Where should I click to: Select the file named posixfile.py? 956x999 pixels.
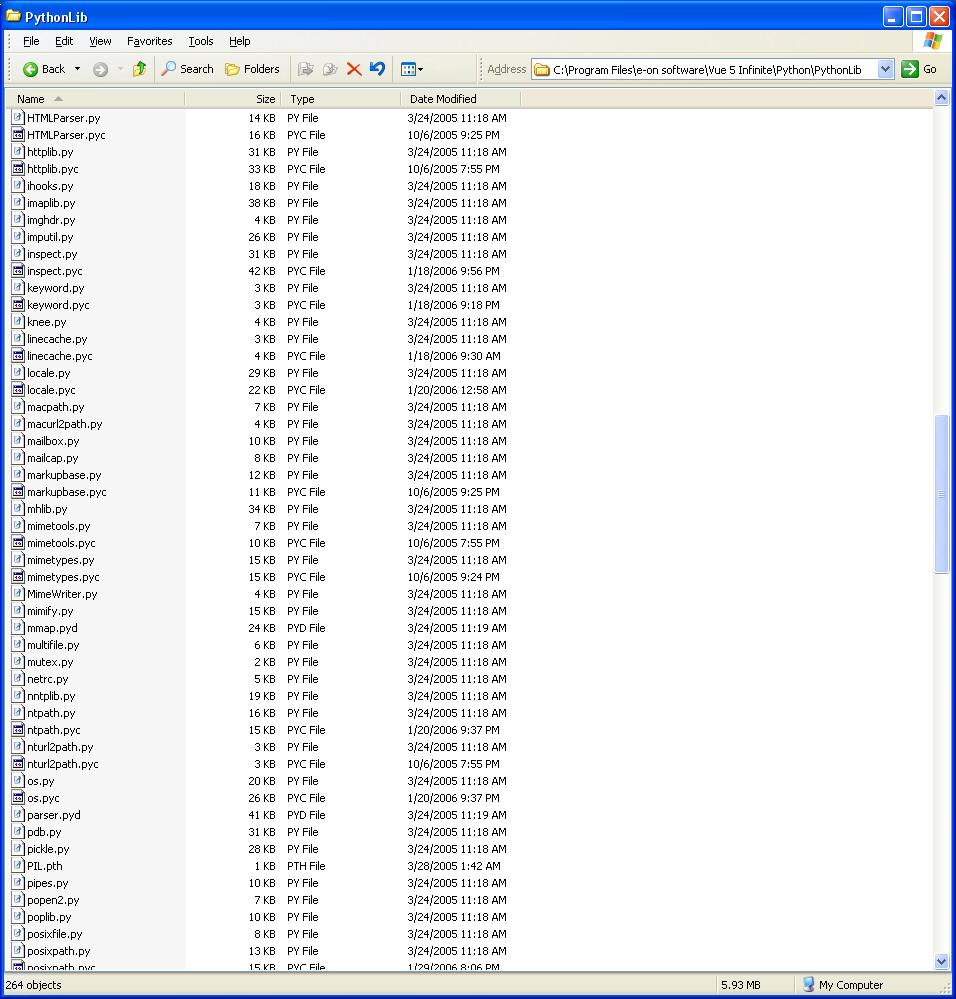click(x=55, y=934)
